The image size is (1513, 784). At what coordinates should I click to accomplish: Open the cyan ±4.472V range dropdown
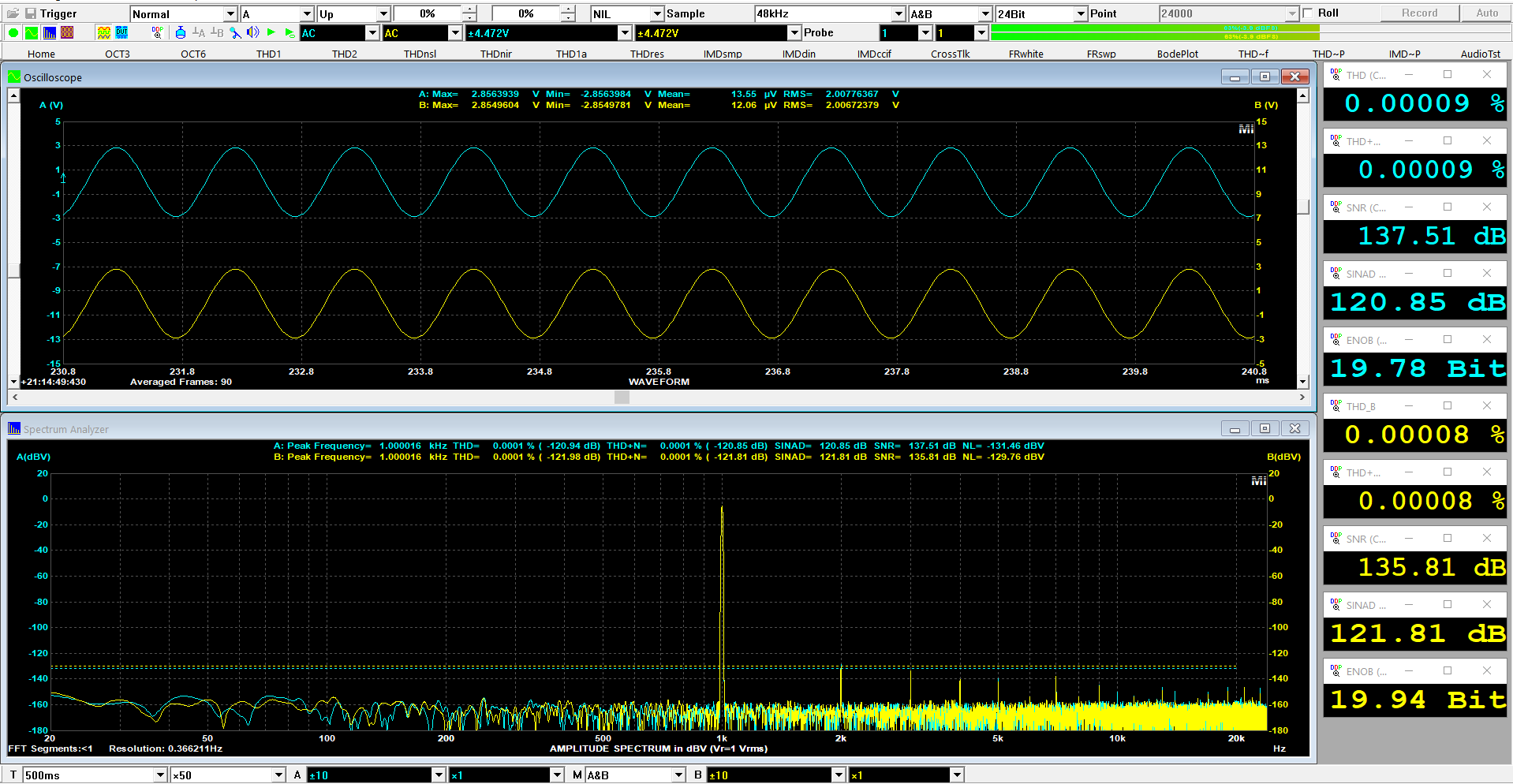[548, 33]
